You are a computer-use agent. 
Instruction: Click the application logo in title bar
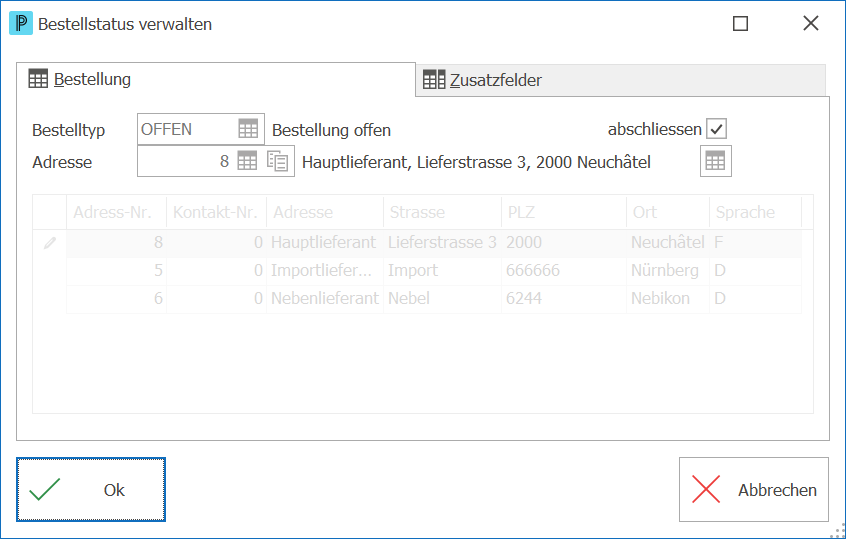click(21, 24)
